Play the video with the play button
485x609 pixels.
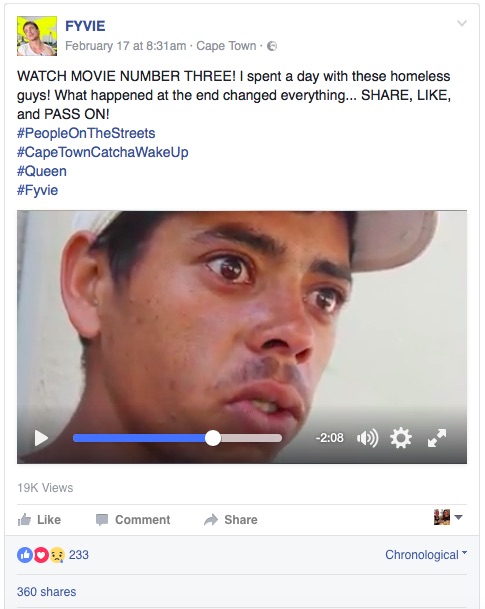click(41, 438)
